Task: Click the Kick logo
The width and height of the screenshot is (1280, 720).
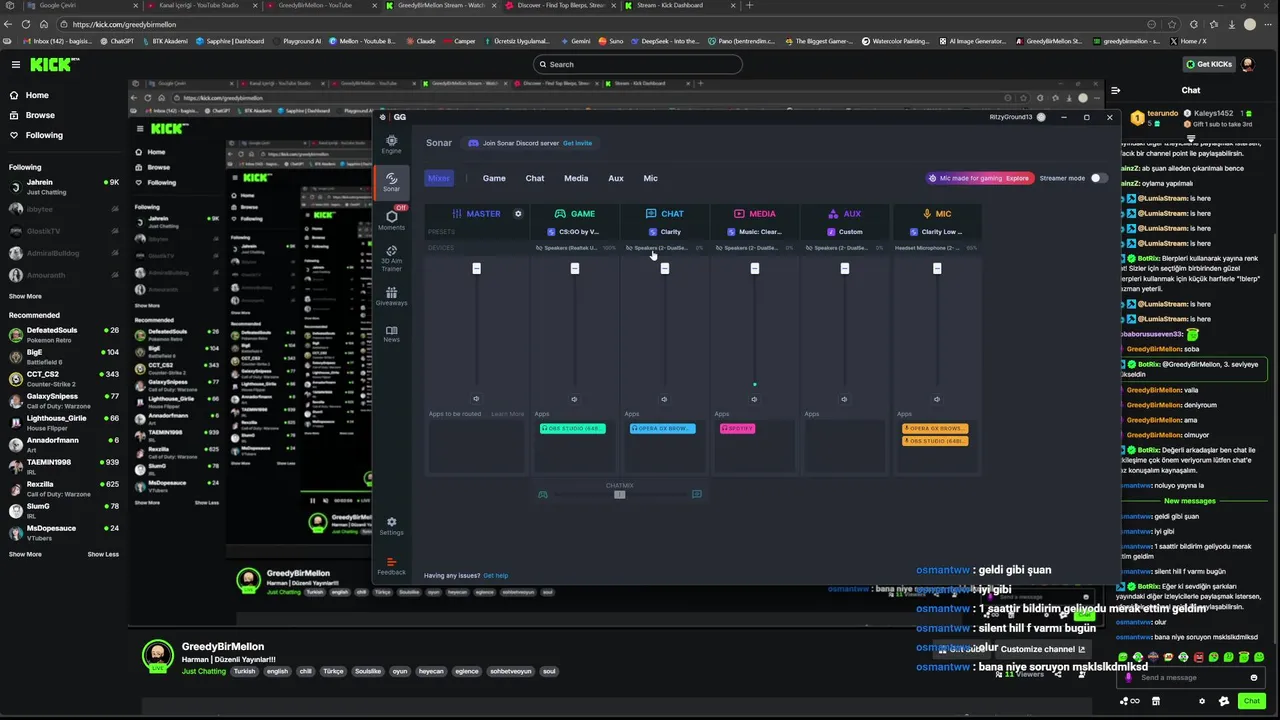Action: point(50,64)
